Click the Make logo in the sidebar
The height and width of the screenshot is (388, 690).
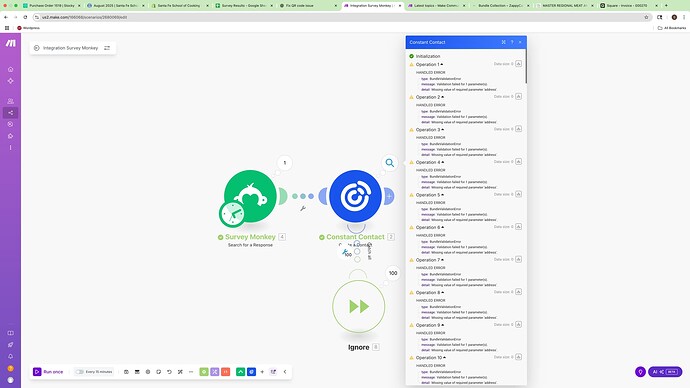coord(11,43)
